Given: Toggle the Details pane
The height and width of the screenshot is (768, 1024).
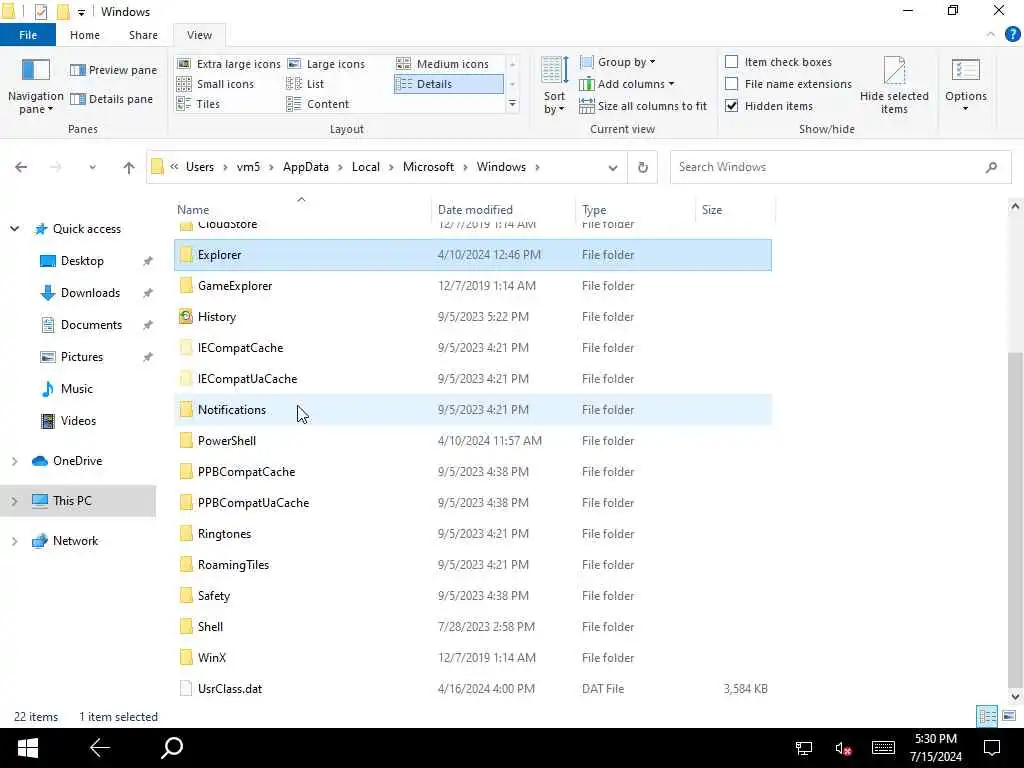Looking at the screenshot, I should pyautogui.click(x=112, y=99).
